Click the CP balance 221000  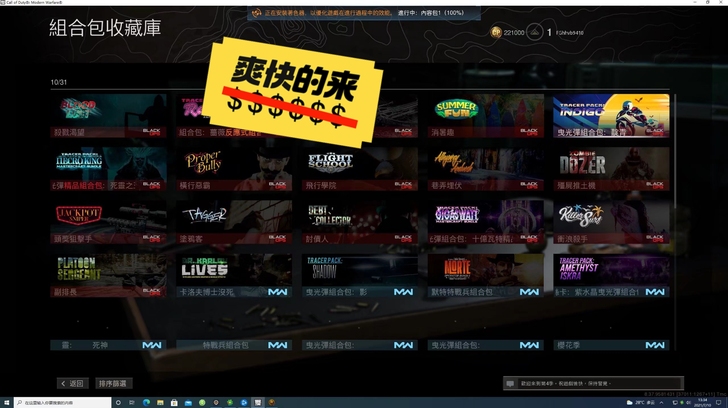[514, 33]
